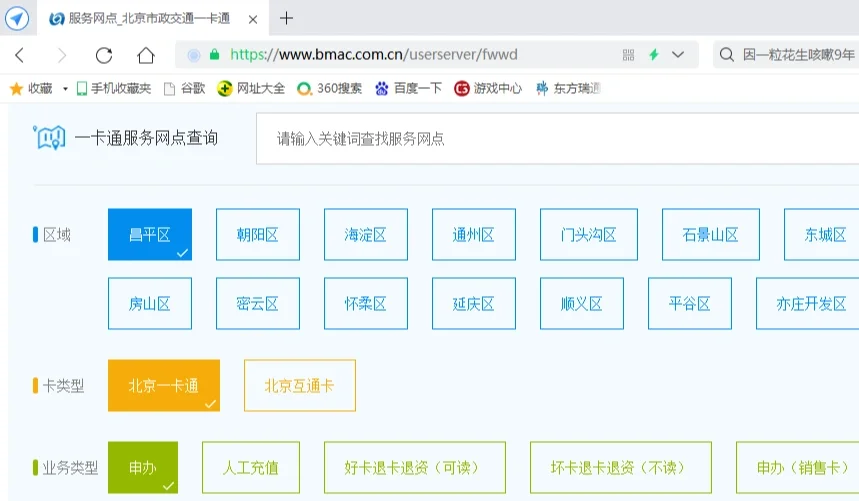Click the QR code icon in address bar

click(629, 55)
